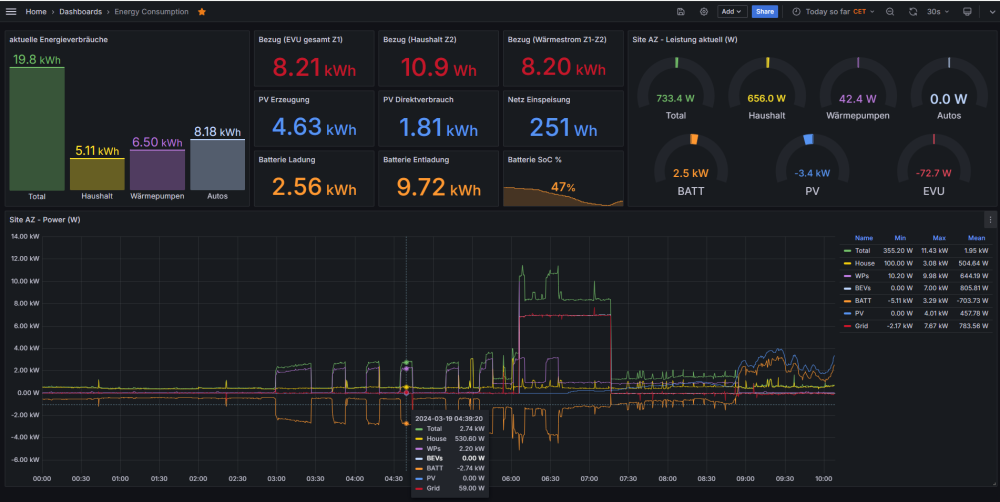Toggle the Total series in the legend
The width and height of the screenshot is (1000, 502).
[862, 251]
